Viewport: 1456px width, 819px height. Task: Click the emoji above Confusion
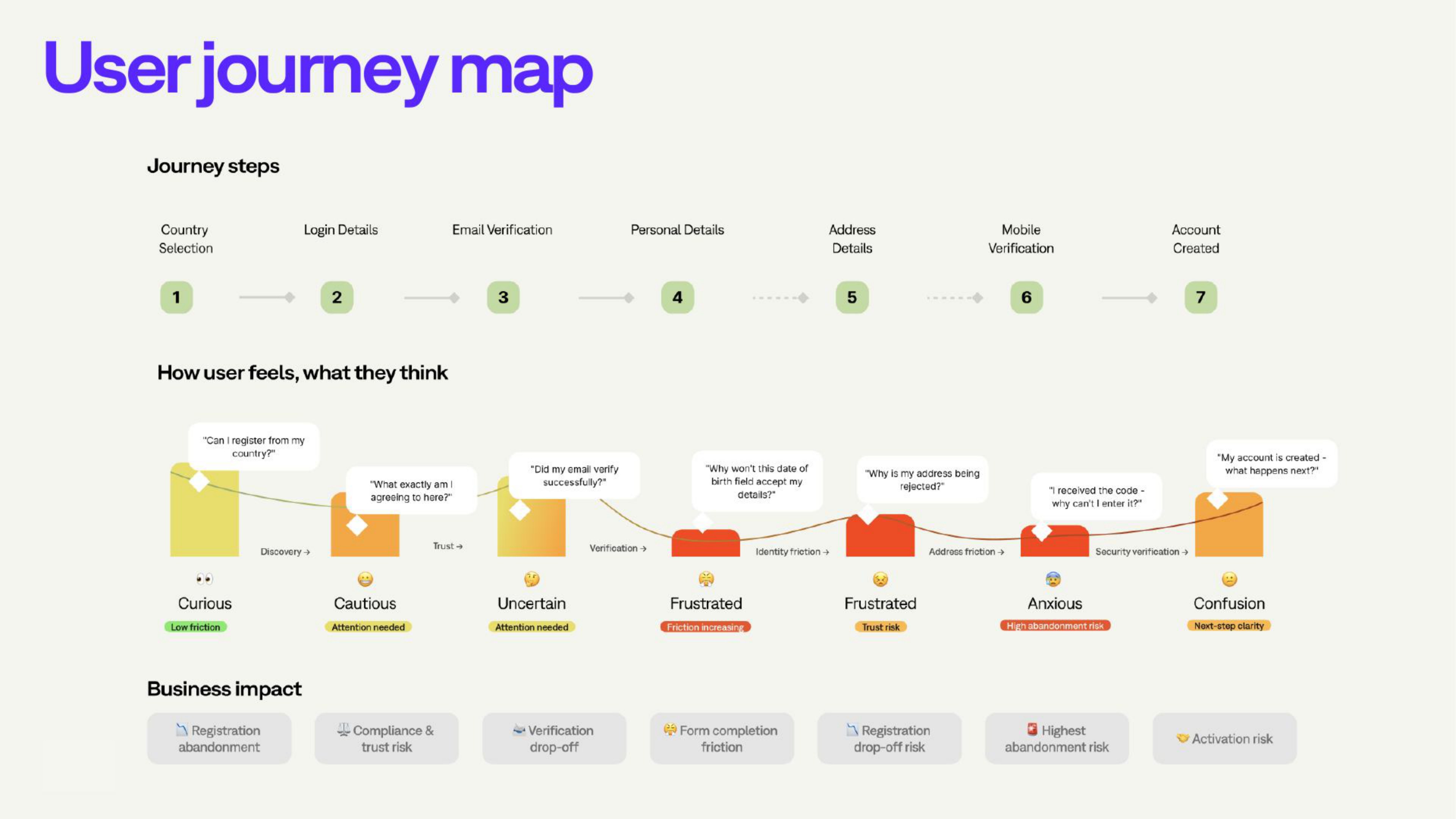point(1229,579)
